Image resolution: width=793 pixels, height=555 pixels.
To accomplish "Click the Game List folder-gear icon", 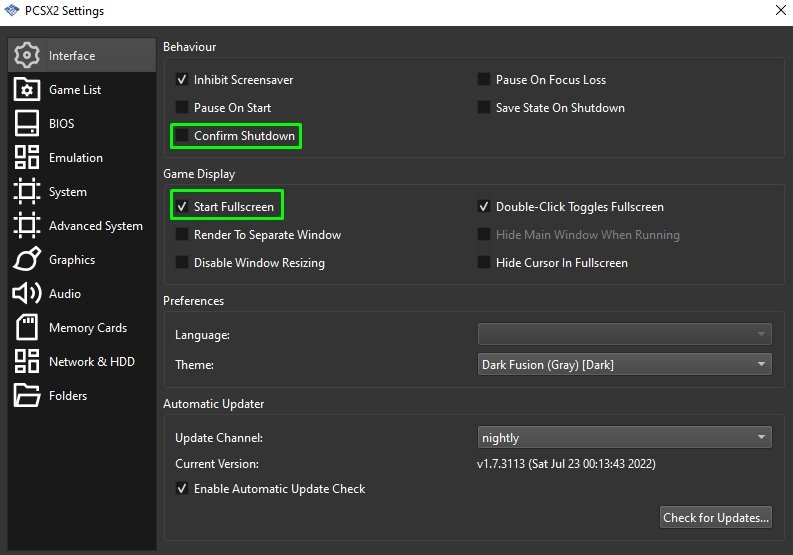I will coord(27,90).
